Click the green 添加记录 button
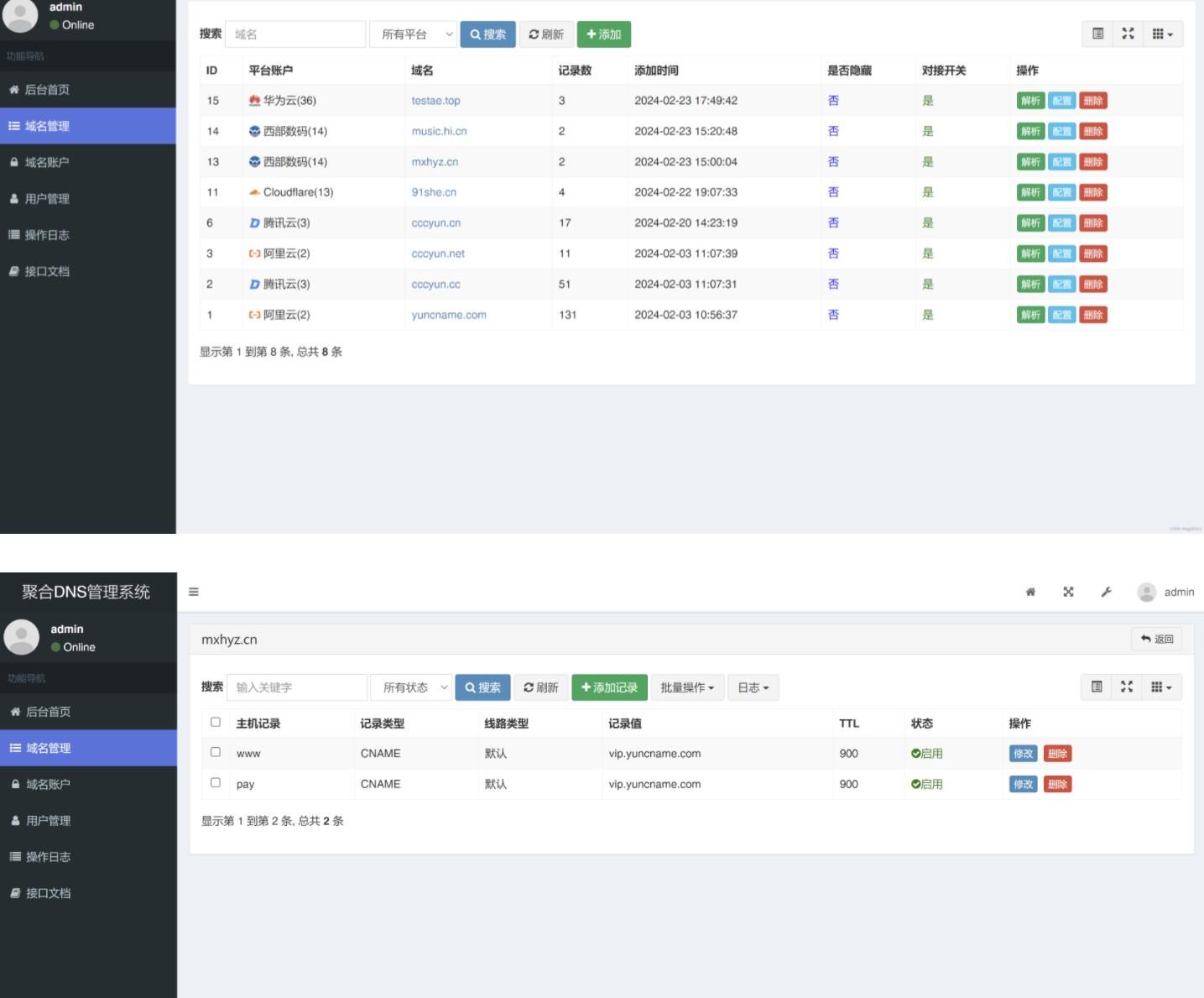 [609, 687]
